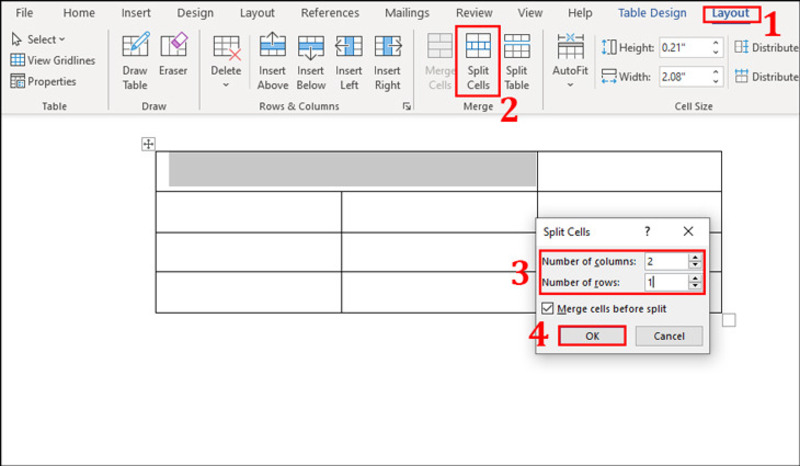Select the Draw Table tool
This screenshot has width=800, height=466.
135,61
